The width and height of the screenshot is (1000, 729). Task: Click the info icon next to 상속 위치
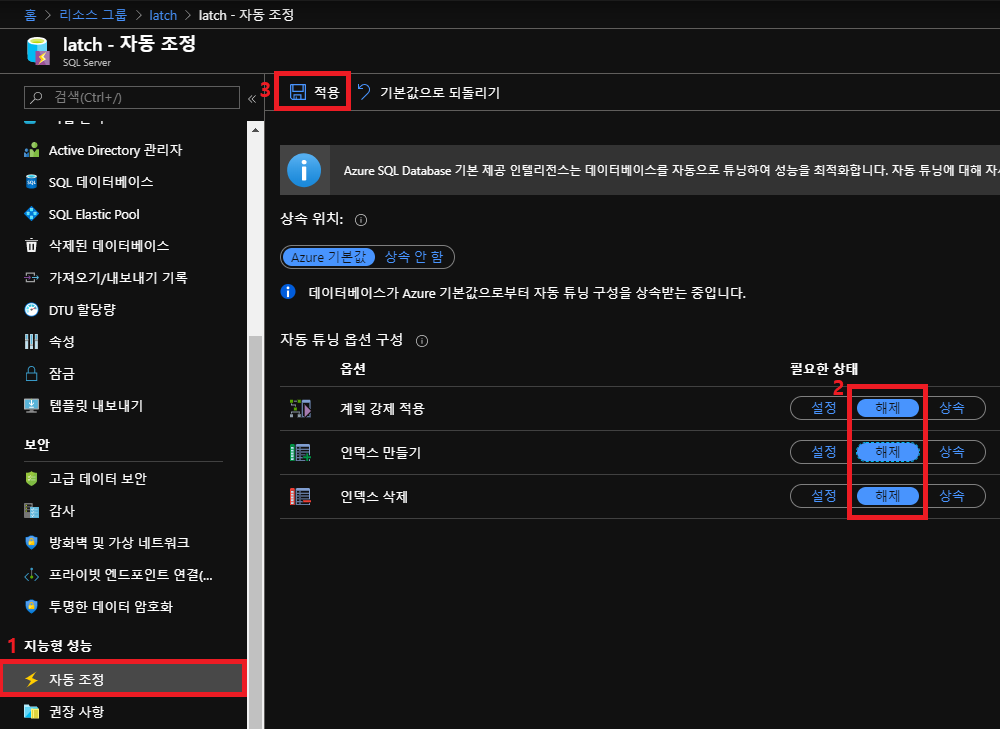[361, 220]
